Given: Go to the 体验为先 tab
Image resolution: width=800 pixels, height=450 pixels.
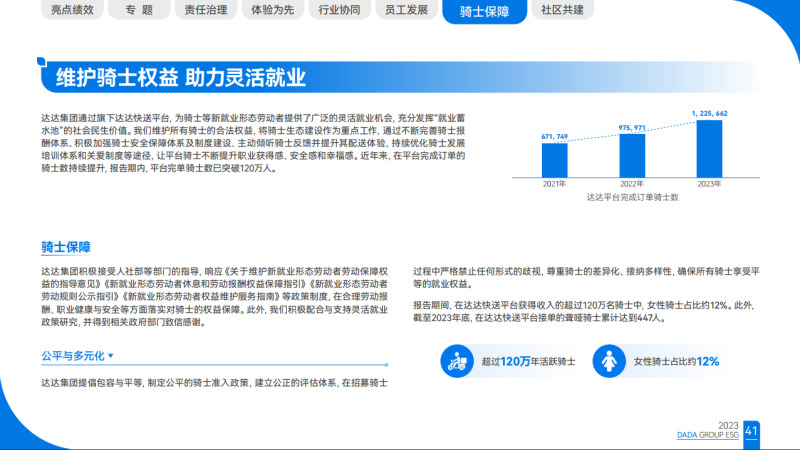Looking at the screenshot, I should (x=272, y=10).
